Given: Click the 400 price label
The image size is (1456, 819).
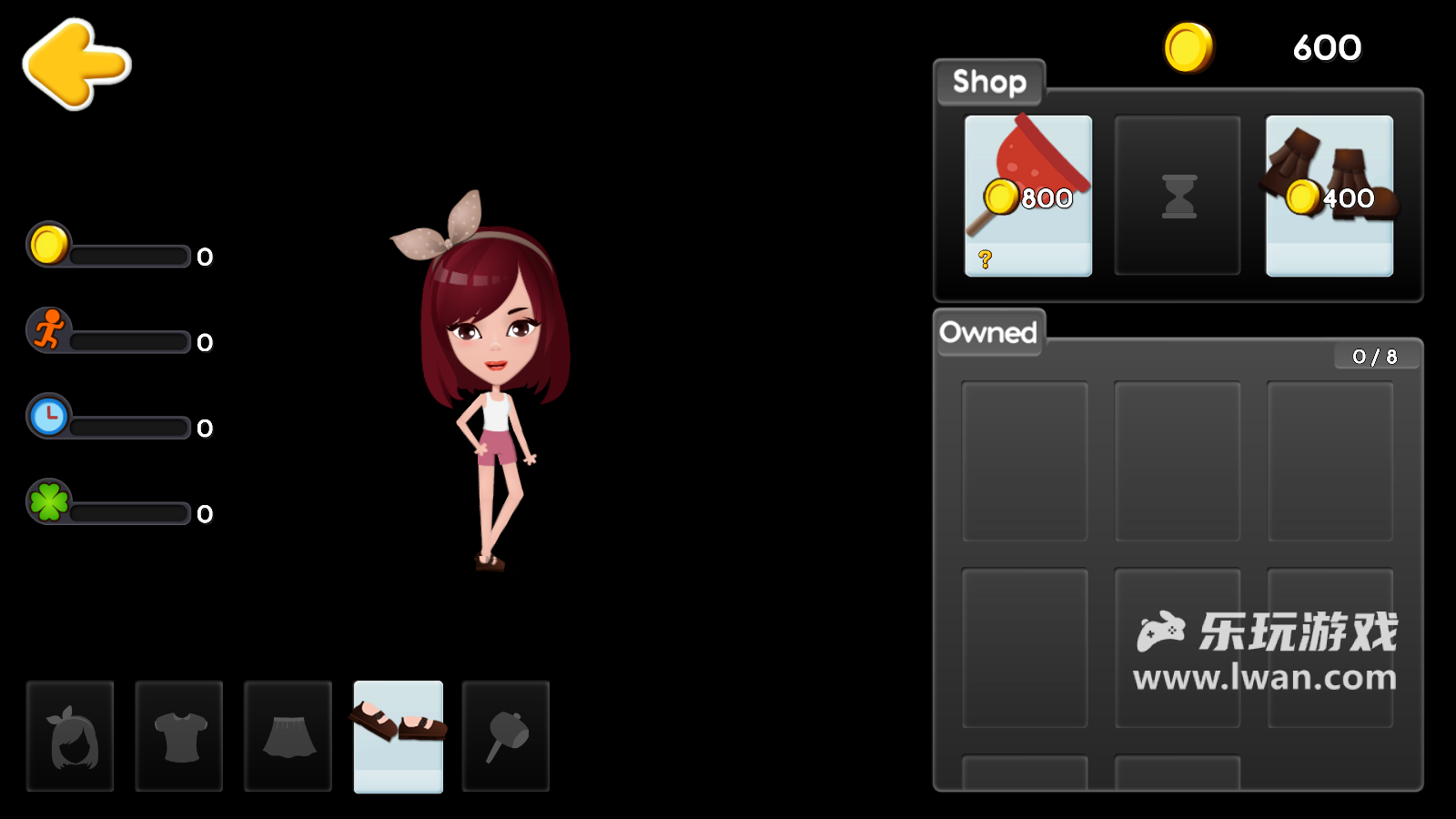Looking at the screenshot, I should click(x=1348, y=198).
